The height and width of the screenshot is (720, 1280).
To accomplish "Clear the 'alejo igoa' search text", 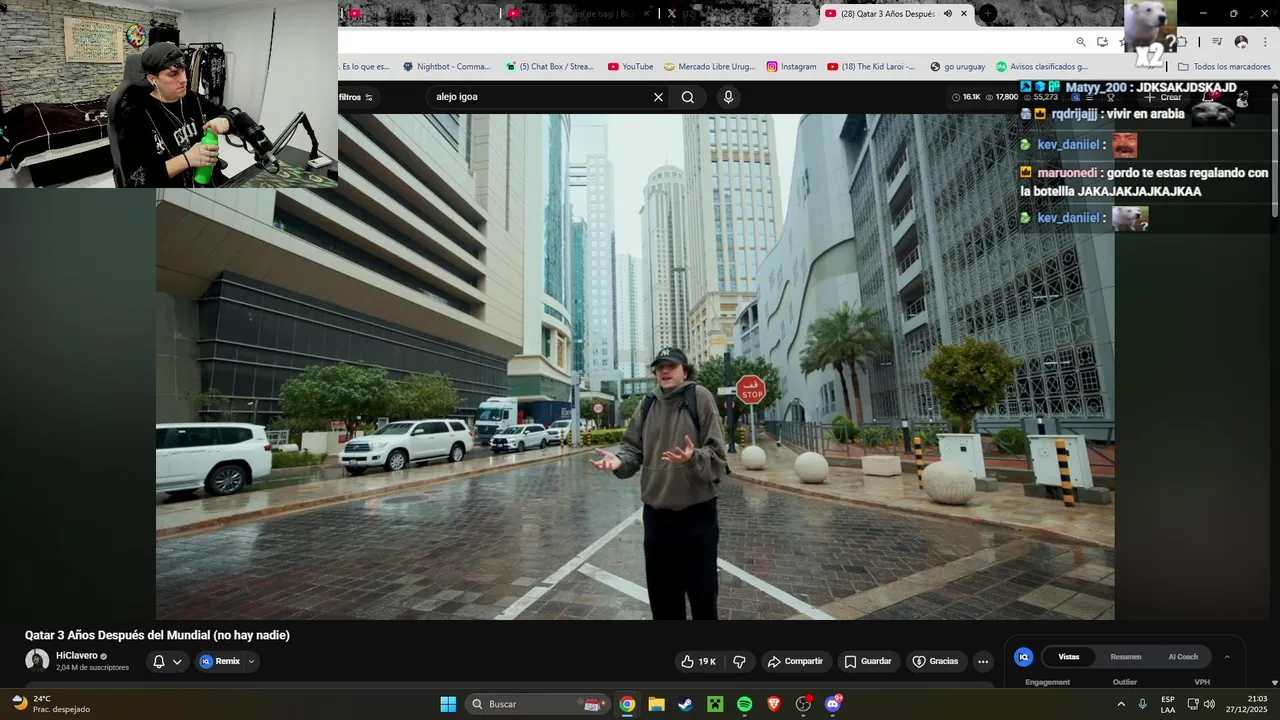I will click(x=658, y=97).
